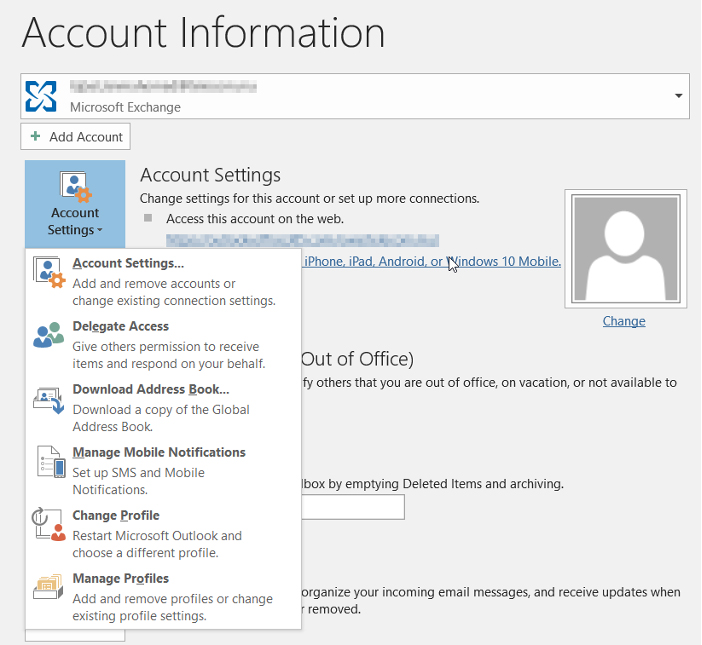
Task: Expand the account selector dropdown arrow
Action: tap(678, 96)
